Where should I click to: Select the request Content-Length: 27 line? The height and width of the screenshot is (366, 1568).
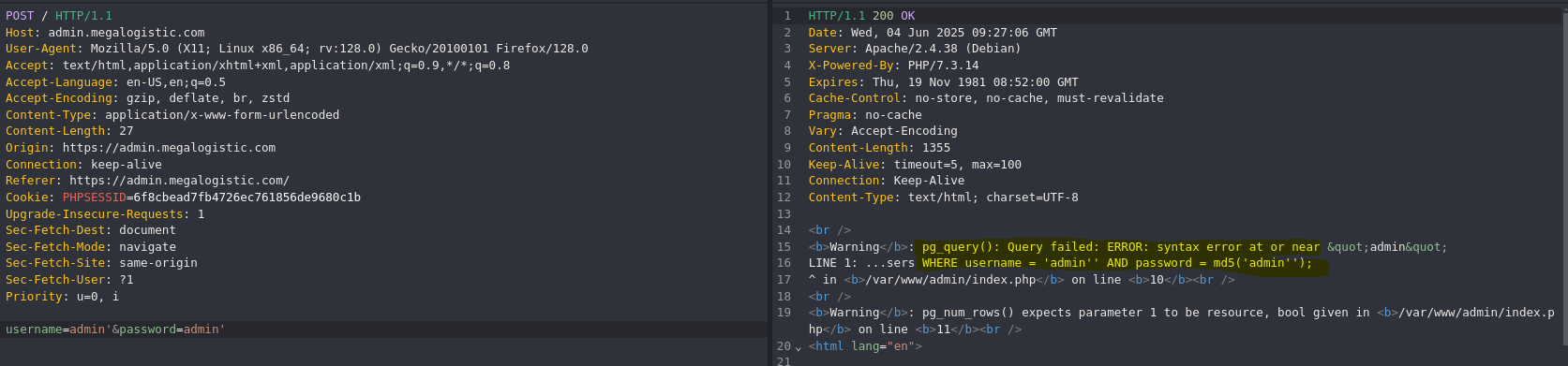(x=69, y=131)
